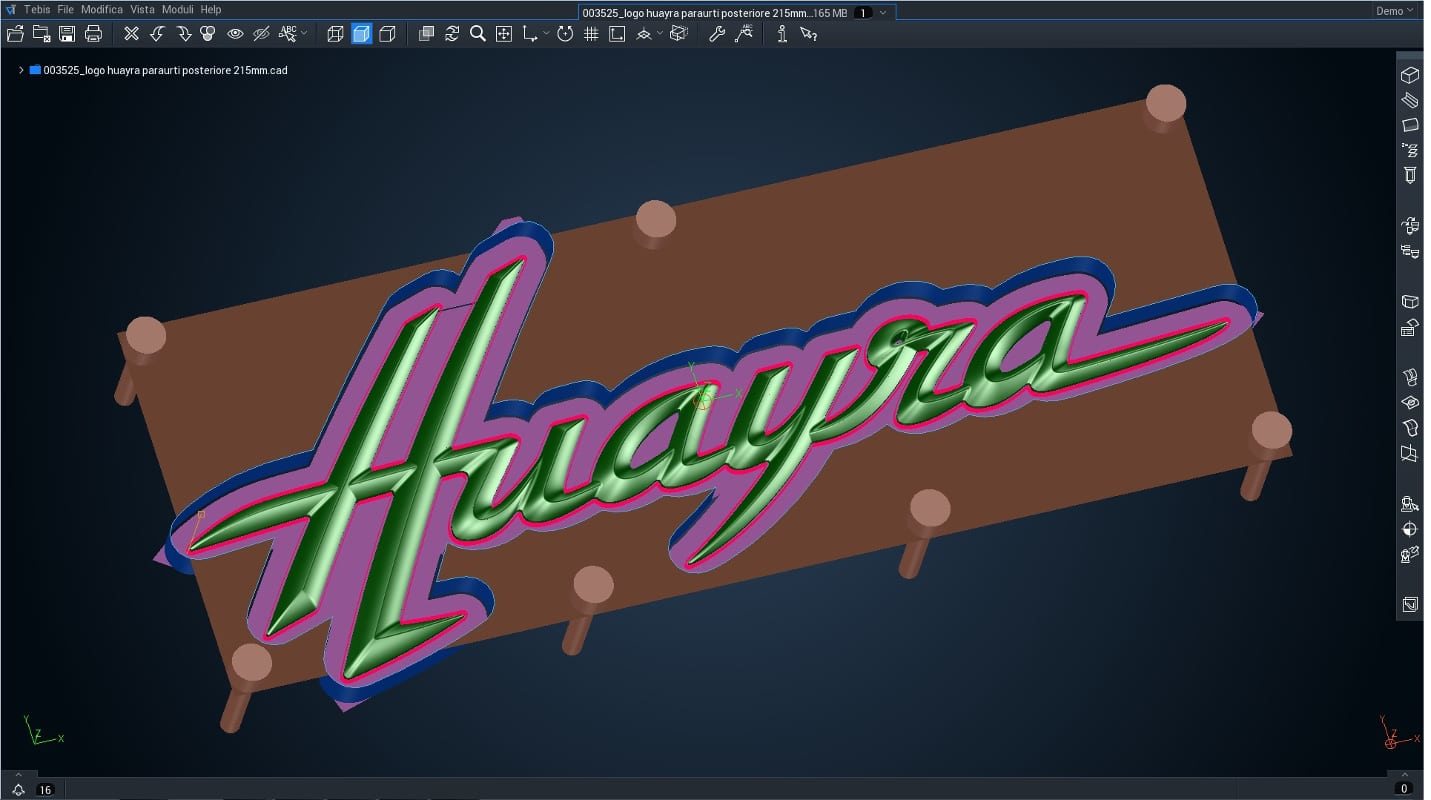This screenshot has width=1431, height=800.
Task: Open the Help menu
Action: (211, 10)
